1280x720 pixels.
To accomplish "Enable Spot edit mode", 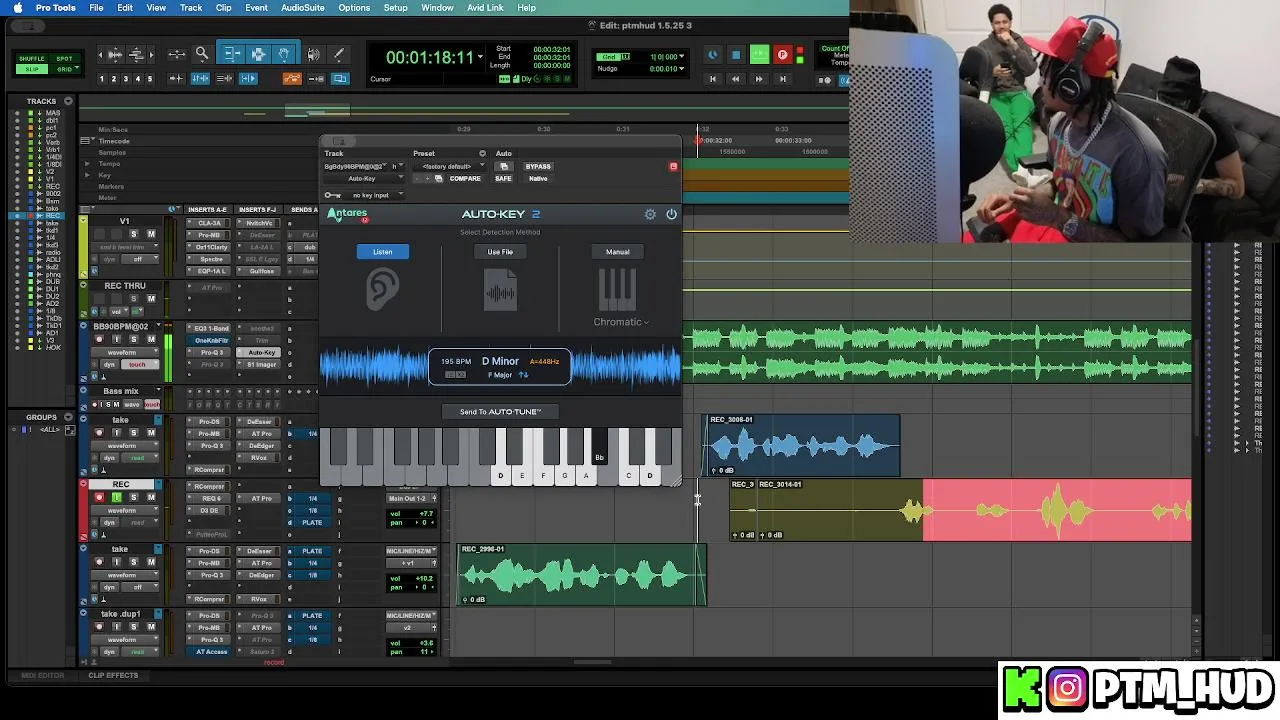I will coord(64,59).
